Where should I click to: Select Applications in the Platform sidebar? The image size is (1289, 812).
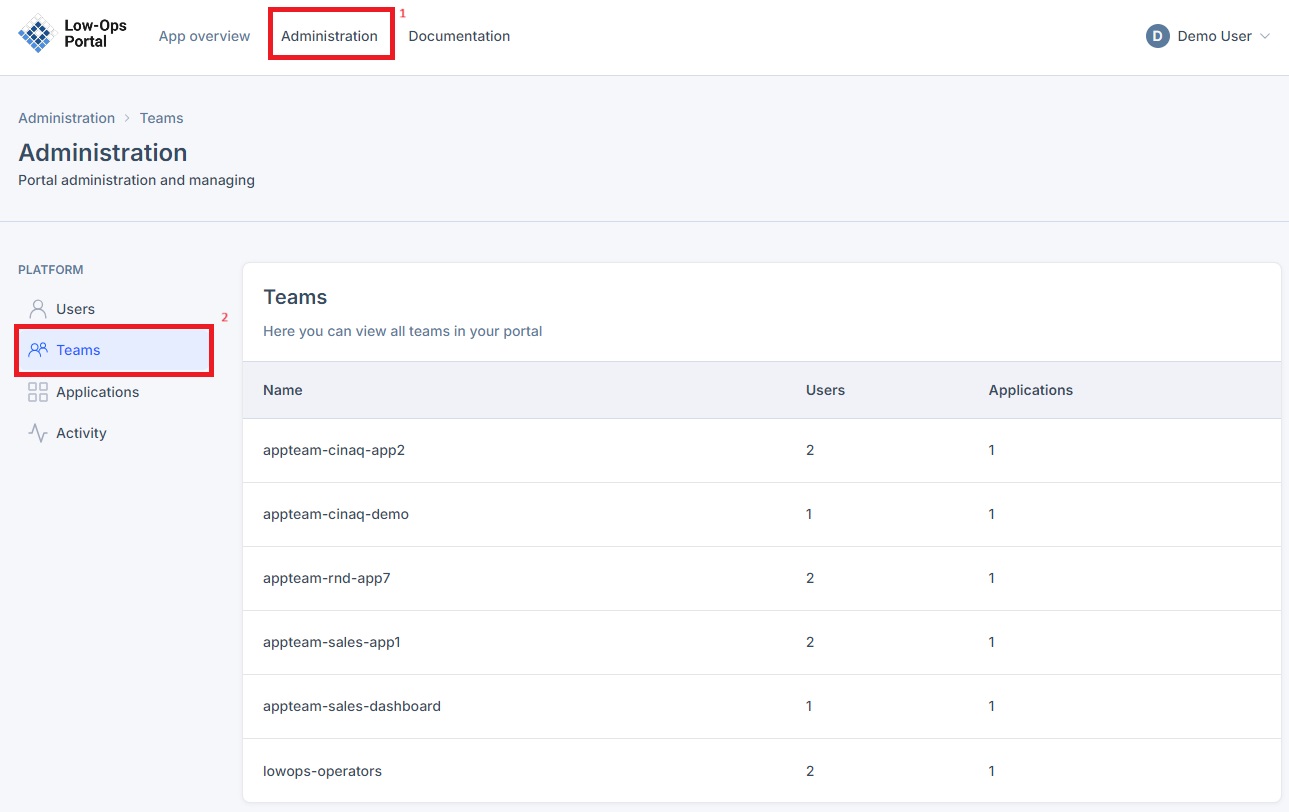(x=114, y=392)
